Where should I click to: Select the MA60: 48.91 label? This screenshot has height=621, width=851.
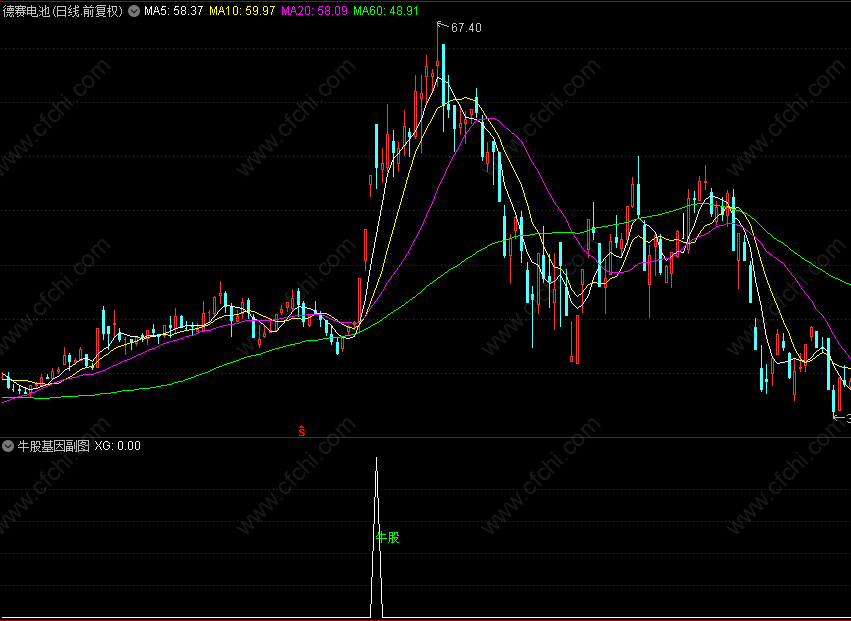click(x=386, y=11)
